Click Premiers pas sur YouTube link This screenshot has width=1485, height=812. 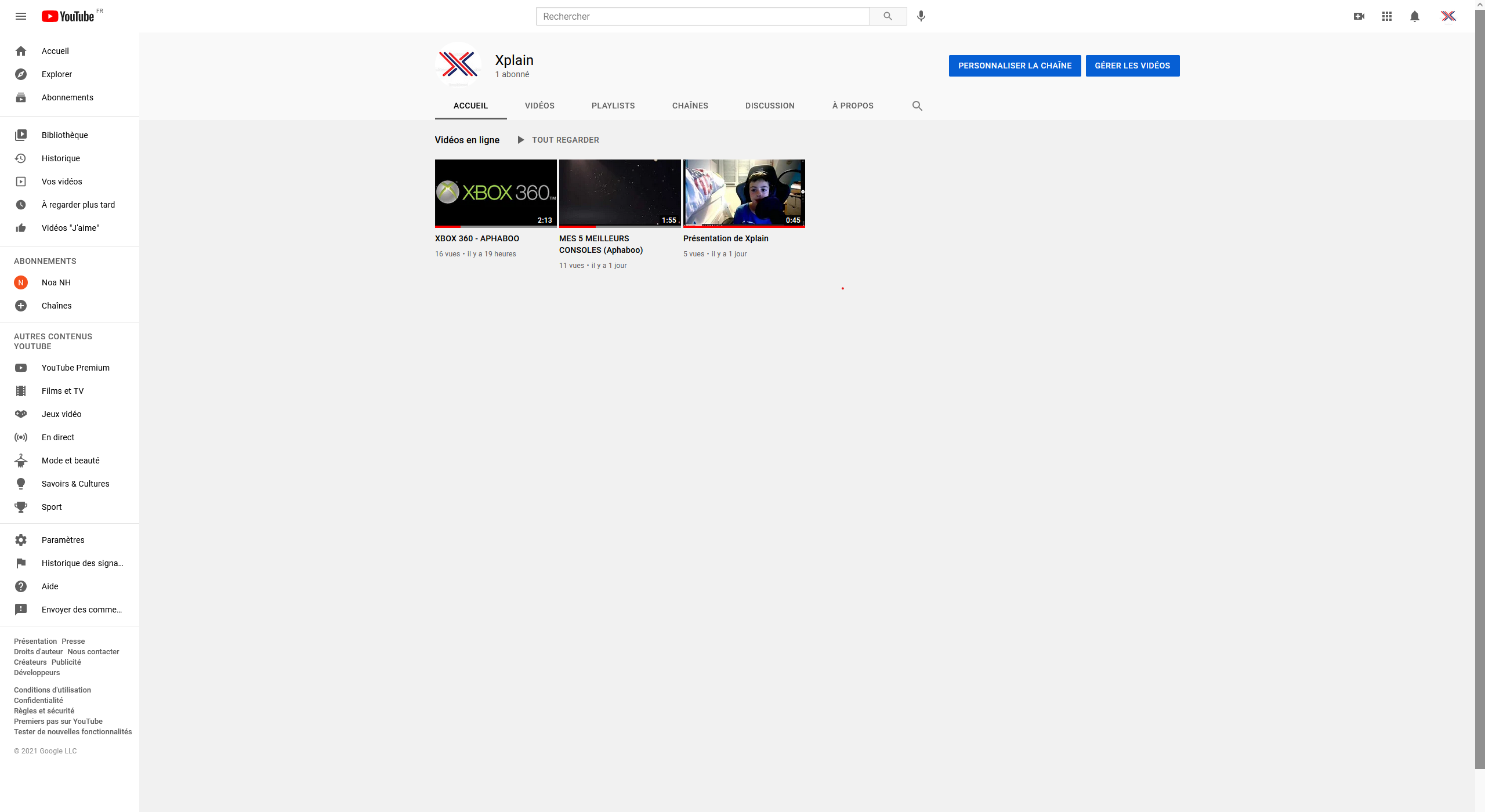click(58, 722)
